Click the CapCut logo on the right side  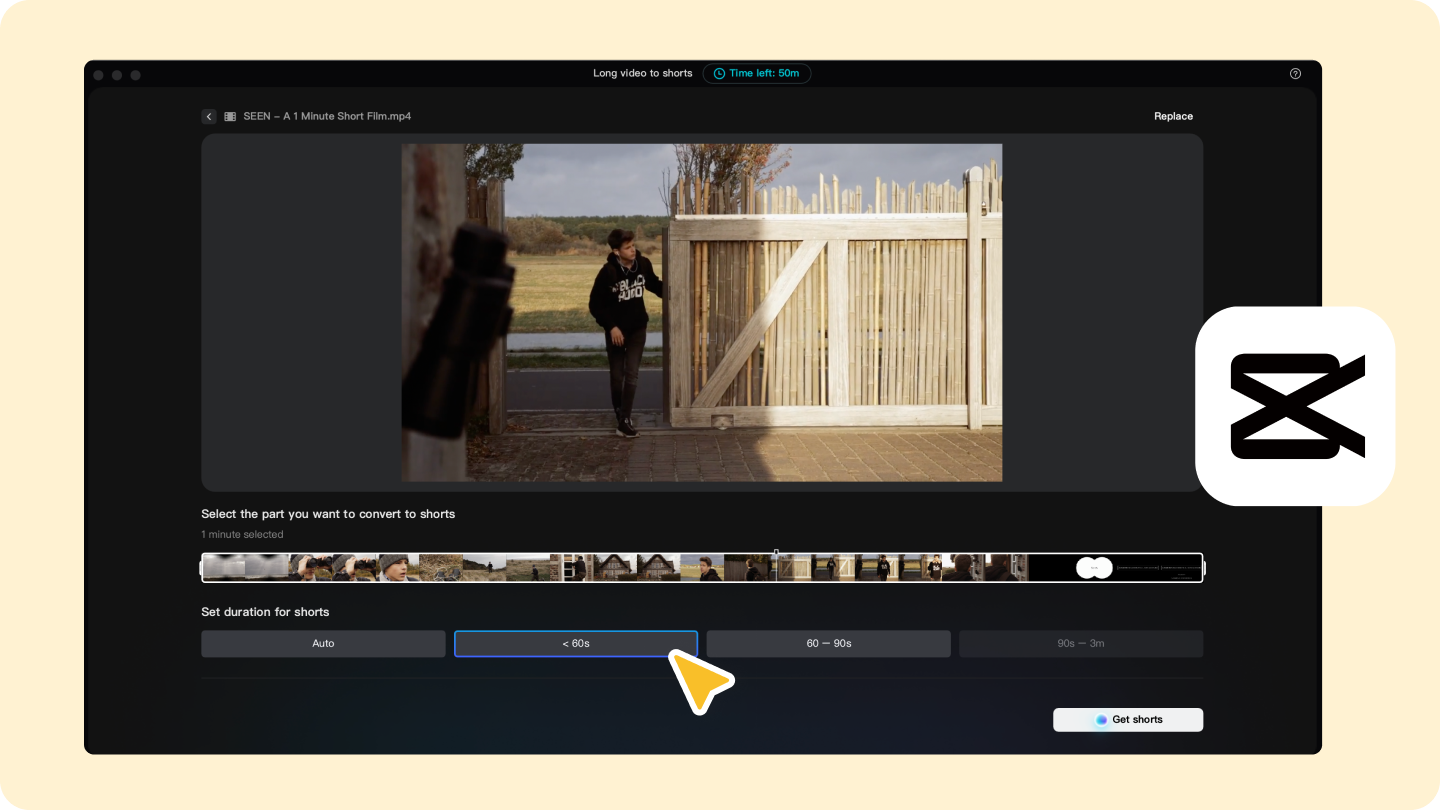point(1295,404)
